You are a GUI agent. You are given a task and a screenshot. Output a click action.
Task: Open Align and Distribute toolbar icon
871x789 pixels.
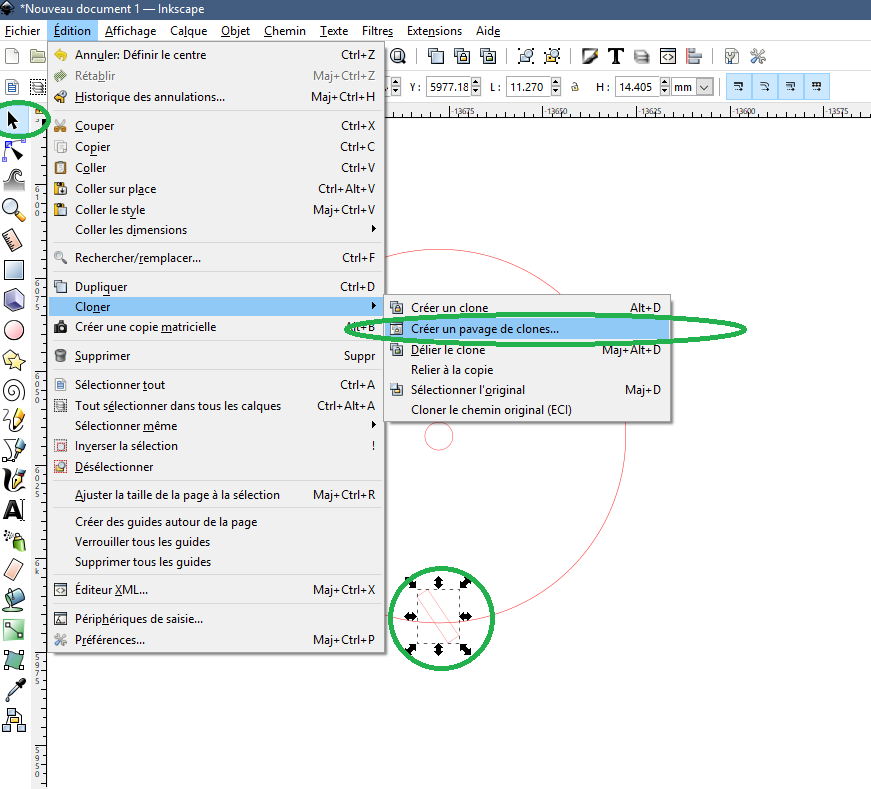pos(694,56)
